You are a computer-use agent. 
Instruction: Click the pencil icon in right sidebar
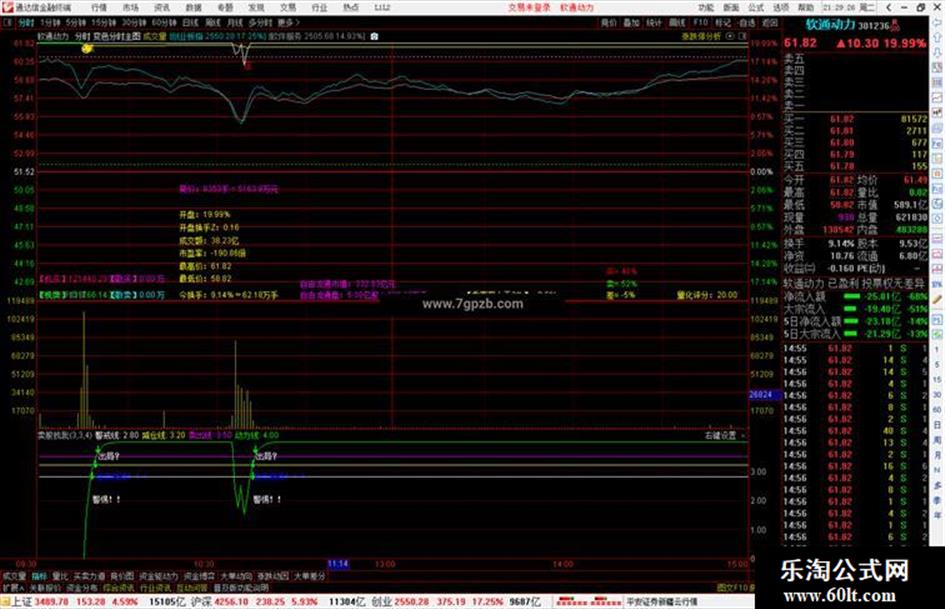pyautogui.click(x=937, y=298)
